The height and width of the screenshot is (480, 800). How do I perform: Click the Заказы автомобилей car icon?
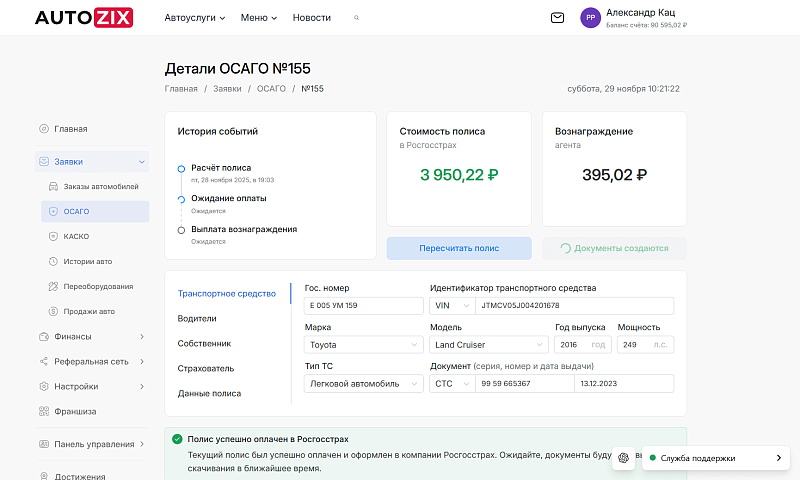(53, 187)
